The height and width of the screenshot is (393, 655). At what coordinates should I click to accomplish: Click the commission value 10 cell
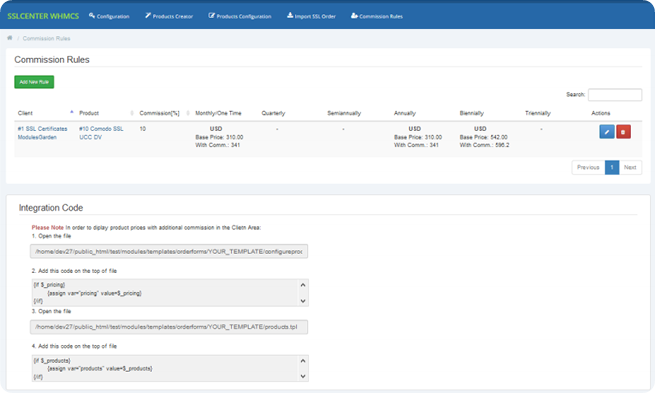click(x=142, y=129)
